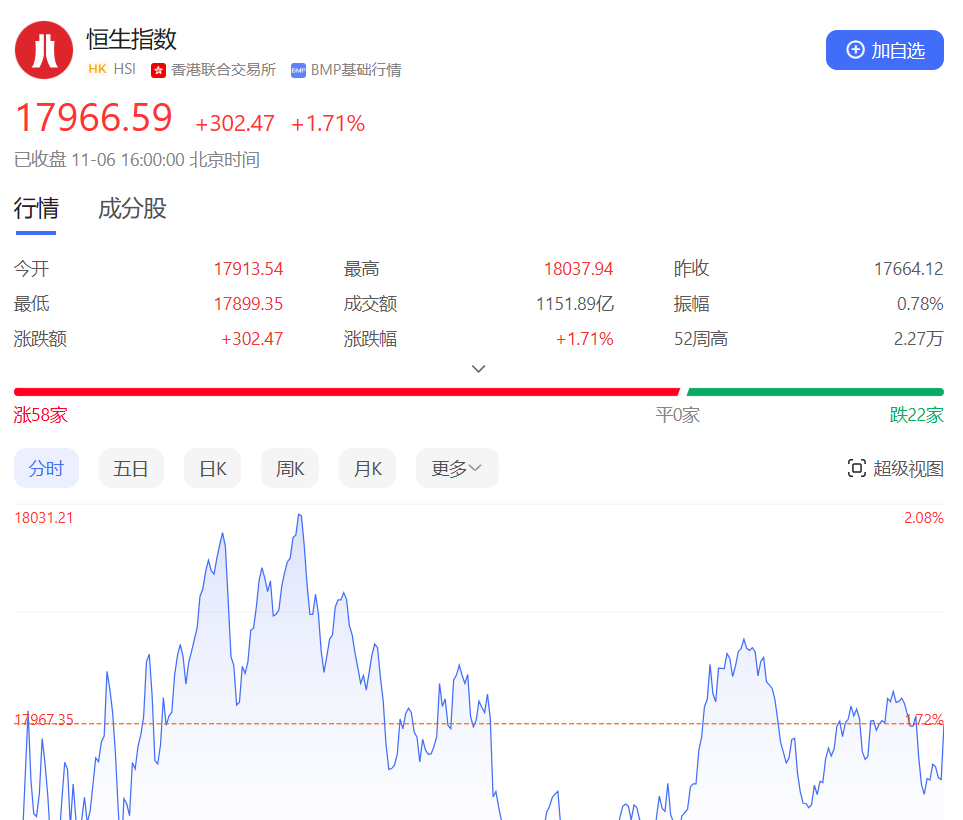The height and width of the screenshot is (820, 963).
Task: Switch chart to 日K view
Action: [212, 468]
